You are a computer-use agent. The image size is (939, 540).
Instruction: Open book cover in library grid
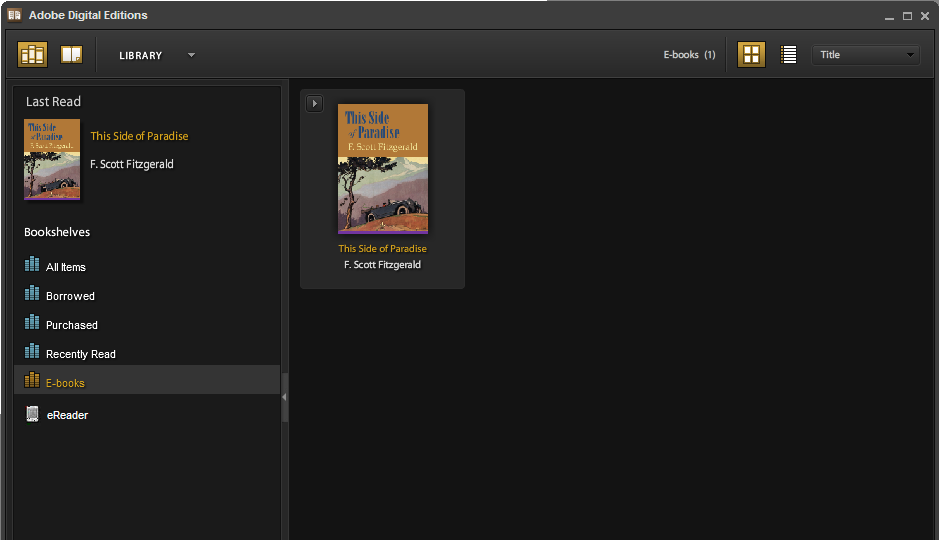click(x=383, y=169)
